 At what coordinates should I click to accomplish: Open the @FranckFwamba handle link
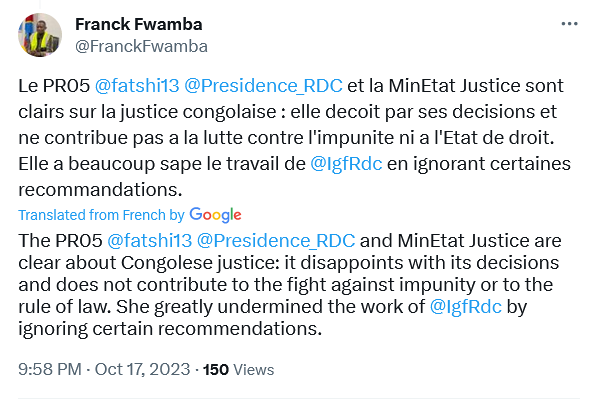pyautogui.click(x=141, y=47)
